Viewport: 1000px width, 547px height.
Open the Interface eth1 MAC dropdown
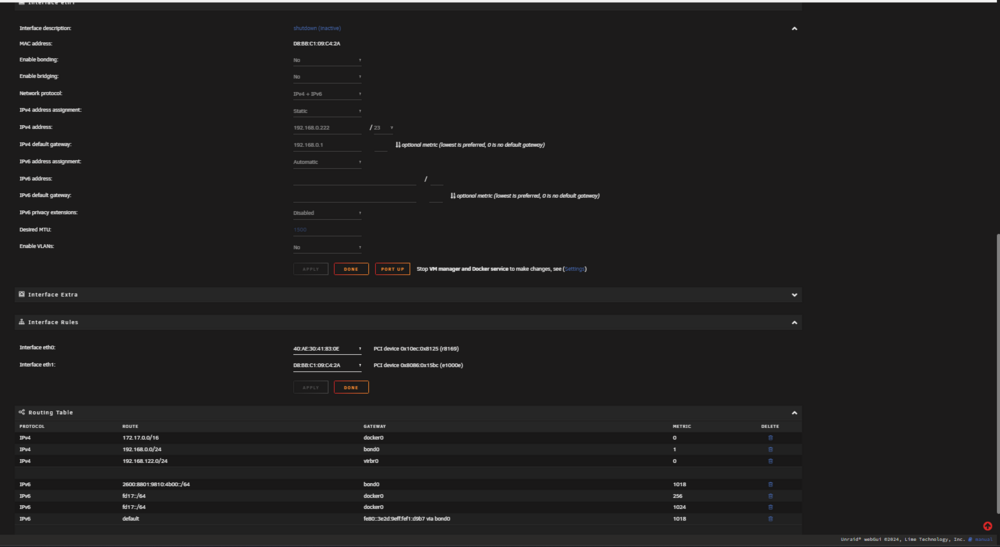[327, 365]
